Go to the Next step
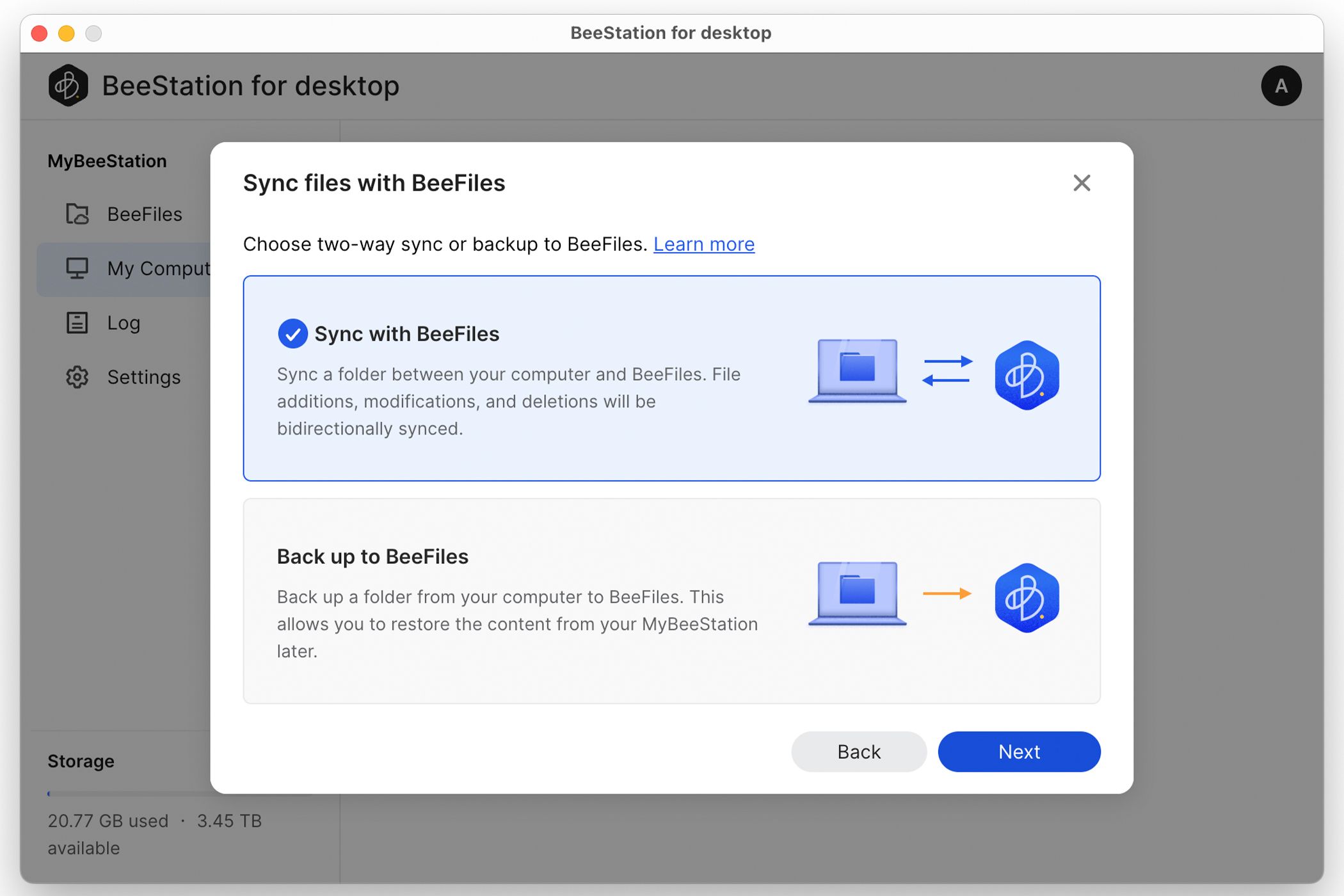The image size is (1344, 896). click(x=1019, y=751)
